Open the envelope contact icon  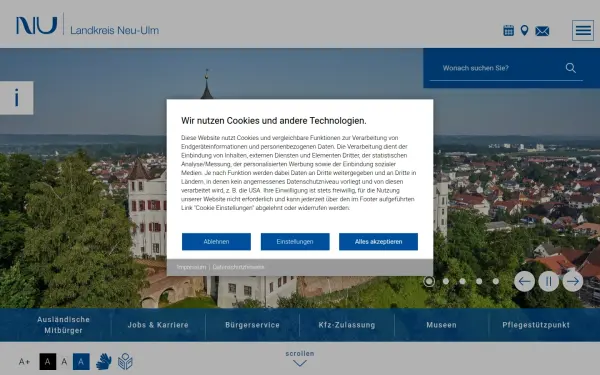(x=542, y=31)
